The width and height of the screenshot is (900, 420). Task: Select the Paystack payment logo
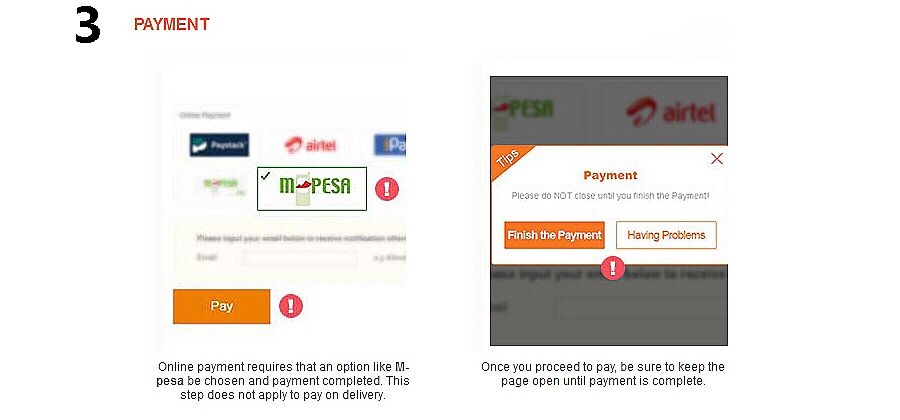[x=219, y=145]
